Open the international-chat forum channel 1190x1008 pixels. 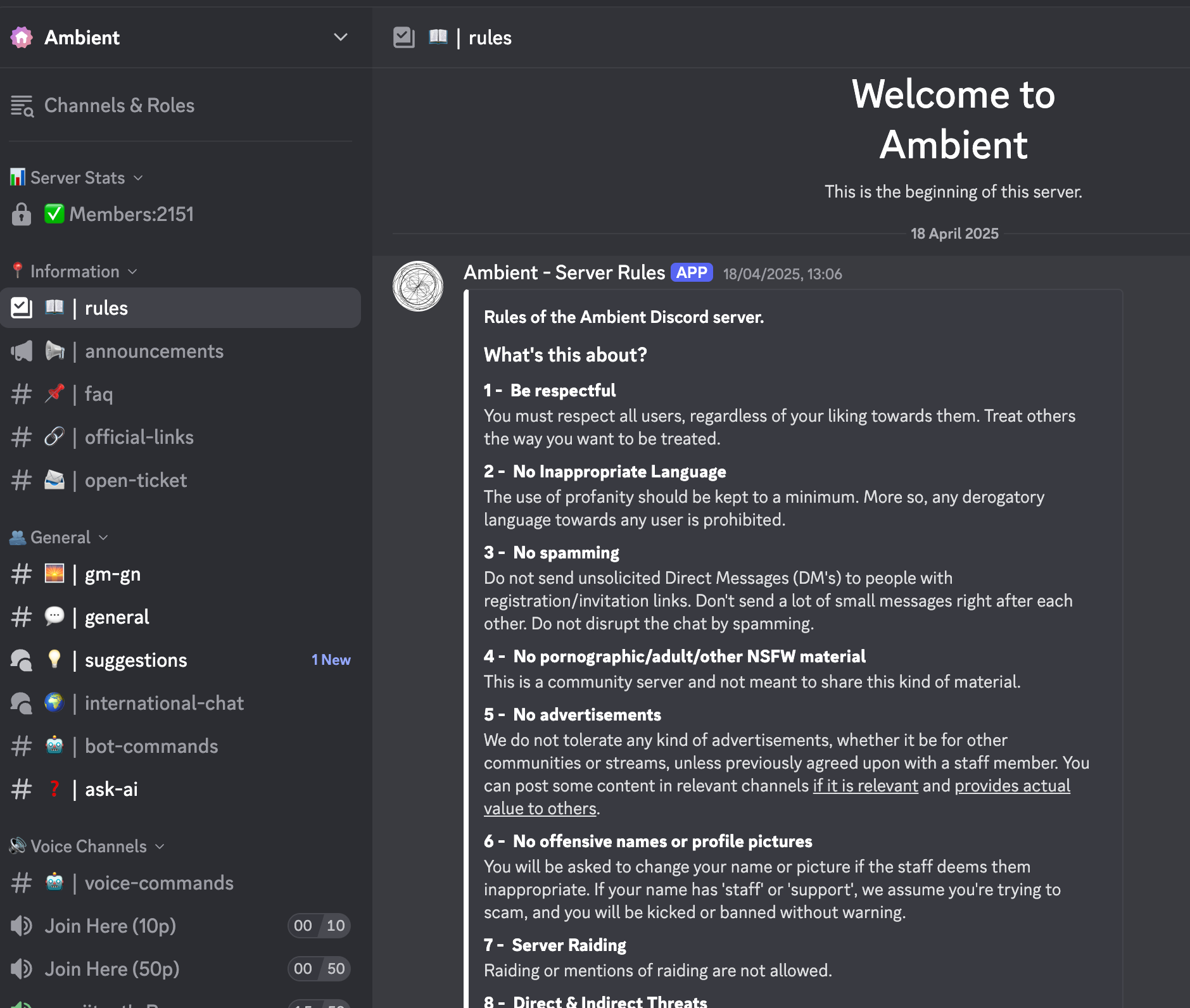pyautogui.click(x=164, y=703)
